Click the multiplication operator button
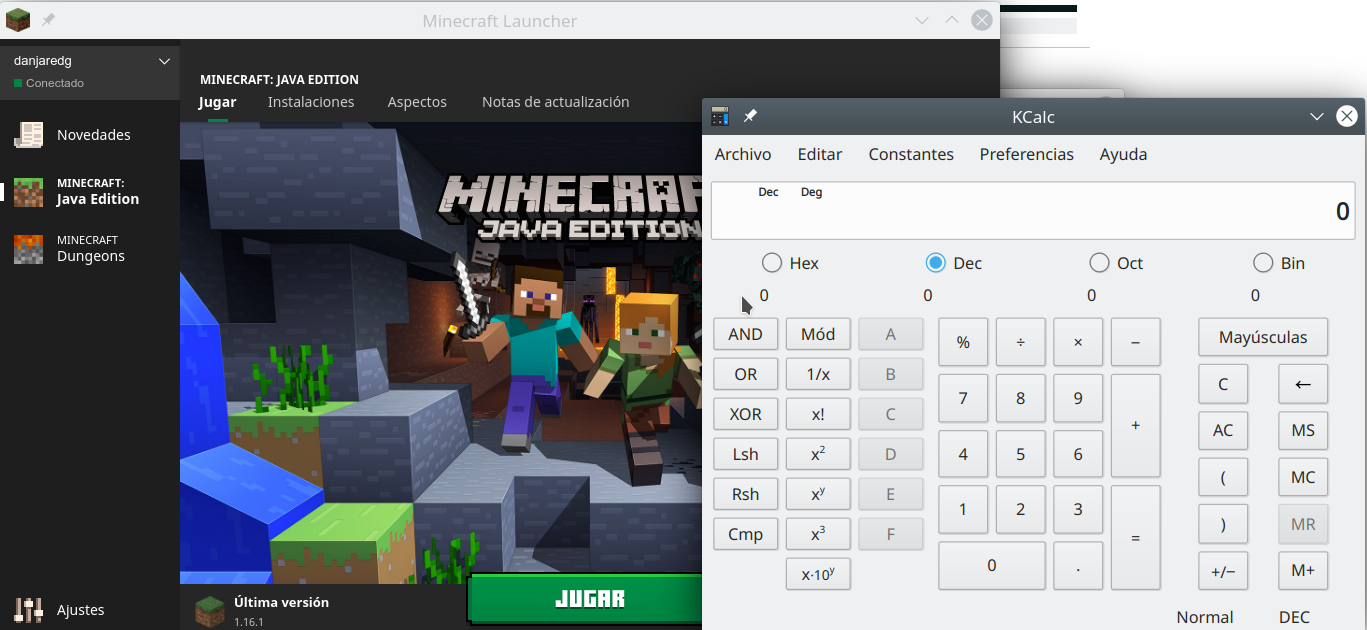 (1078, 342)
